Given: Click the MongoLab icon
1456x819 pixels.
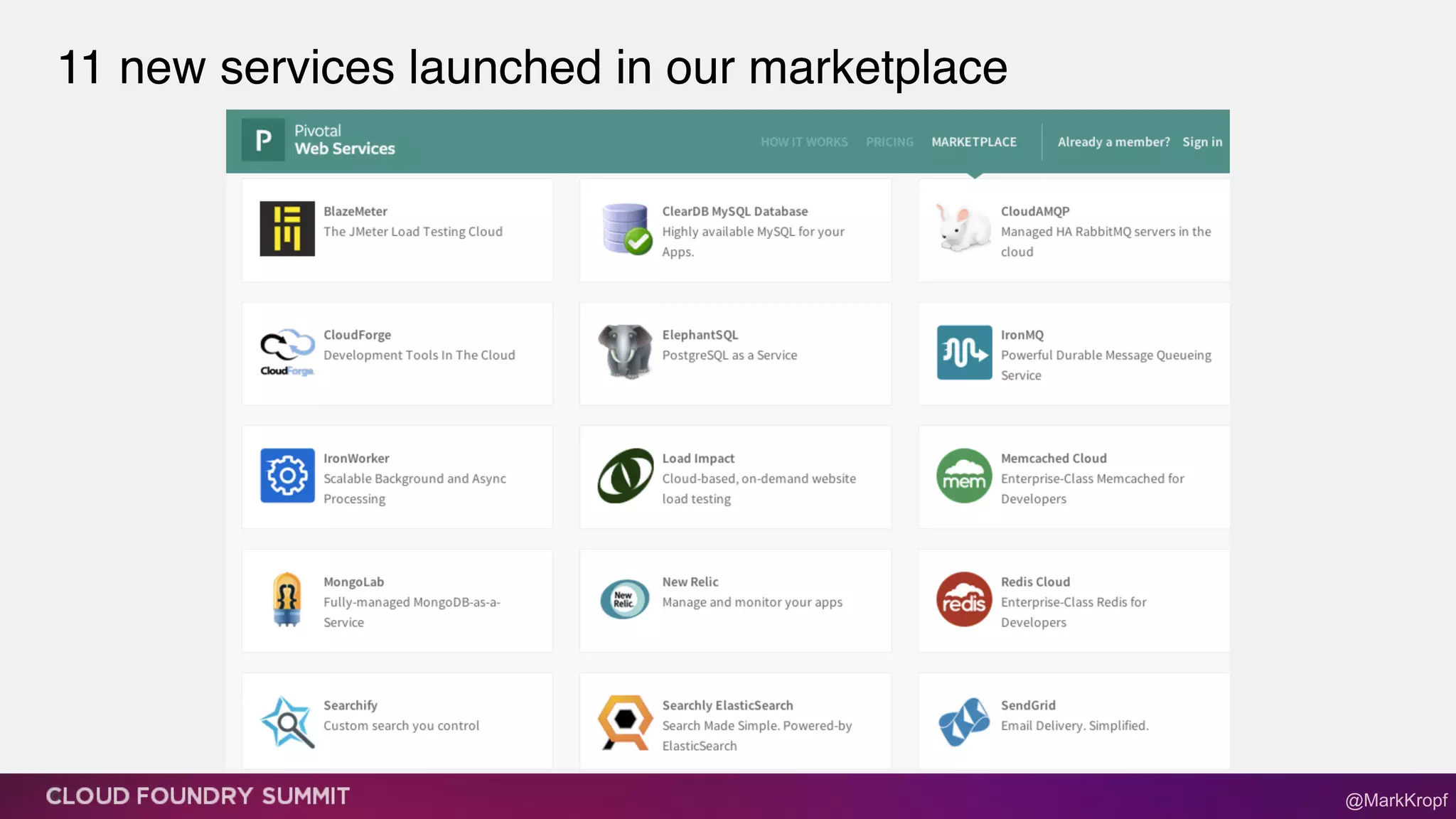Looking at the screenshot, I should [287, 599].
